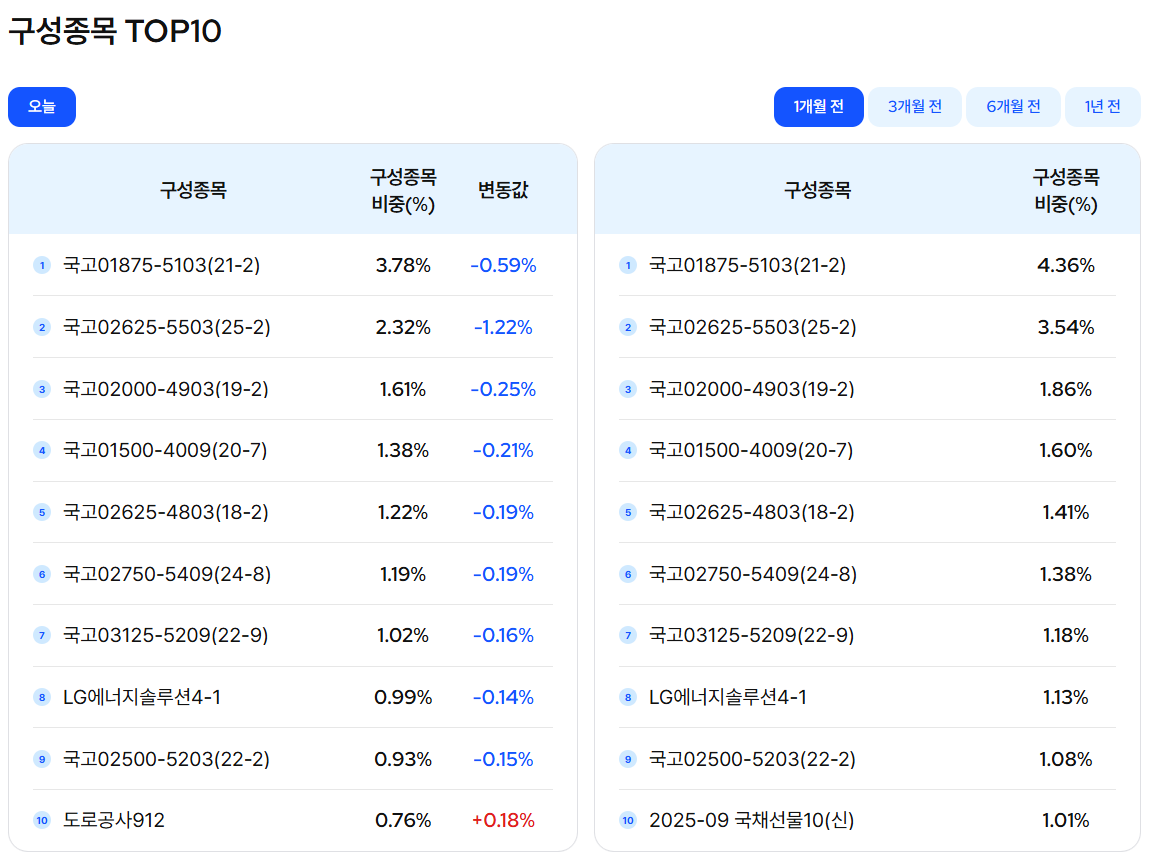1159x863 pixels.
Task: Click the number 8 badge beside LG에너지솔루션4-1
Action: [42, 697]
